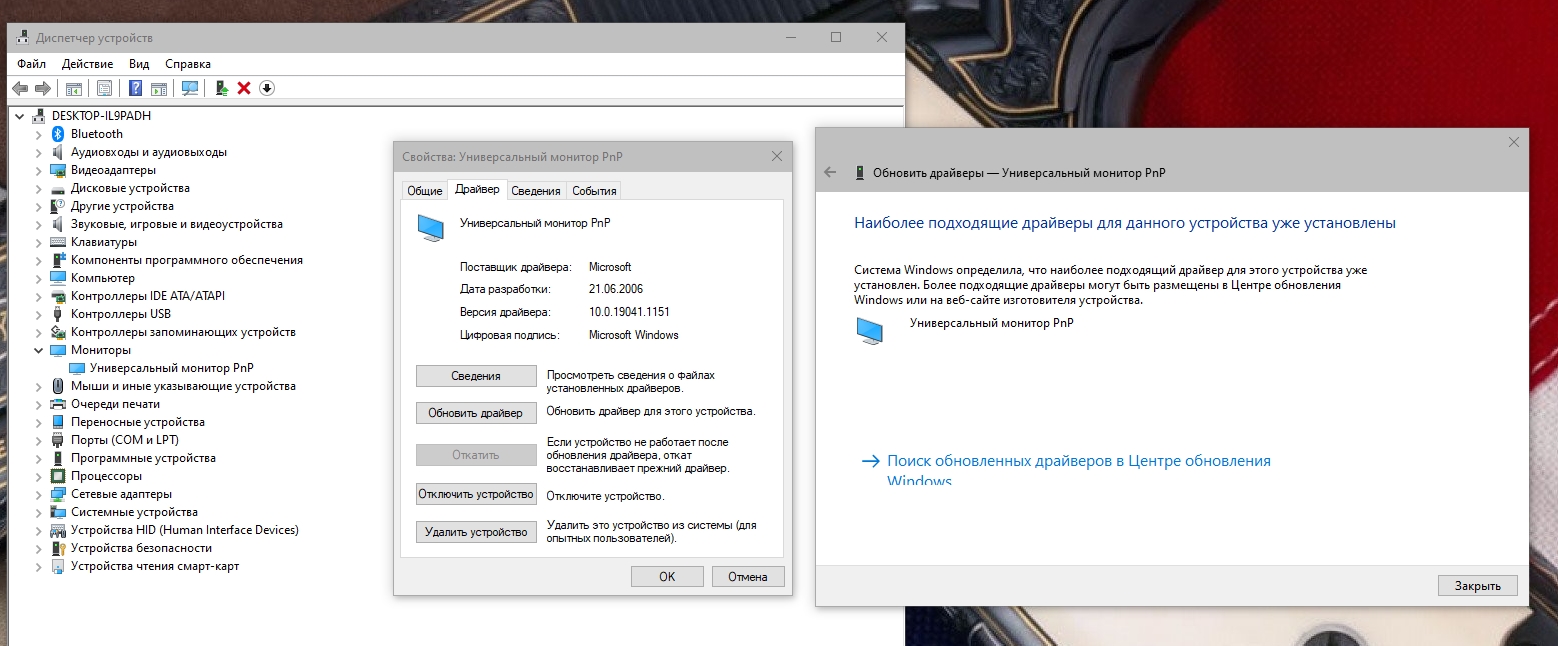
Task: Open the Действие menu
Action: click(x=87, y=64)
